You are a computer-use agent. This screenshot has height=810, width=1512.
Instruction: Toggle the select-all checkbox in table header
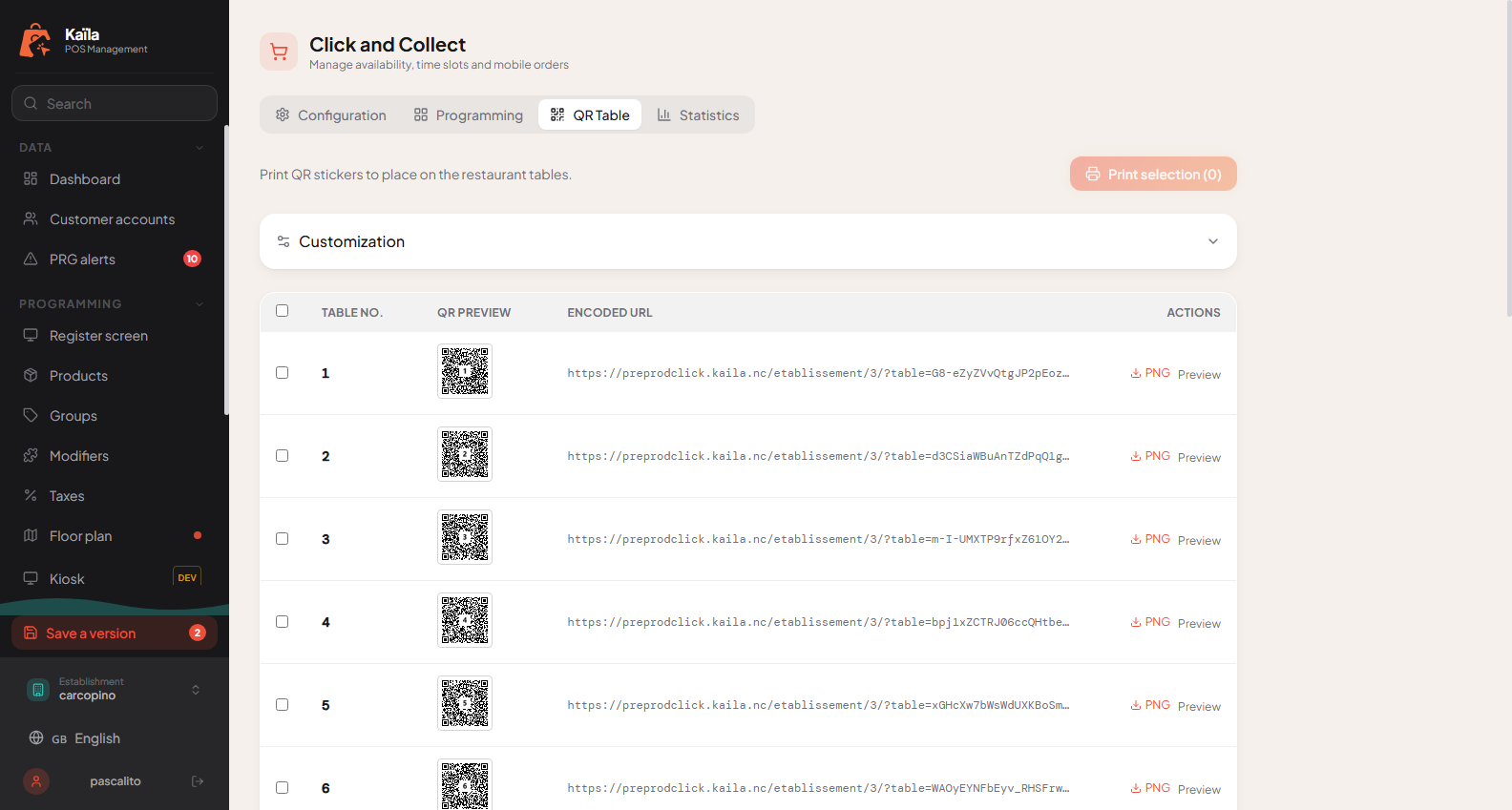click(282, 310)
